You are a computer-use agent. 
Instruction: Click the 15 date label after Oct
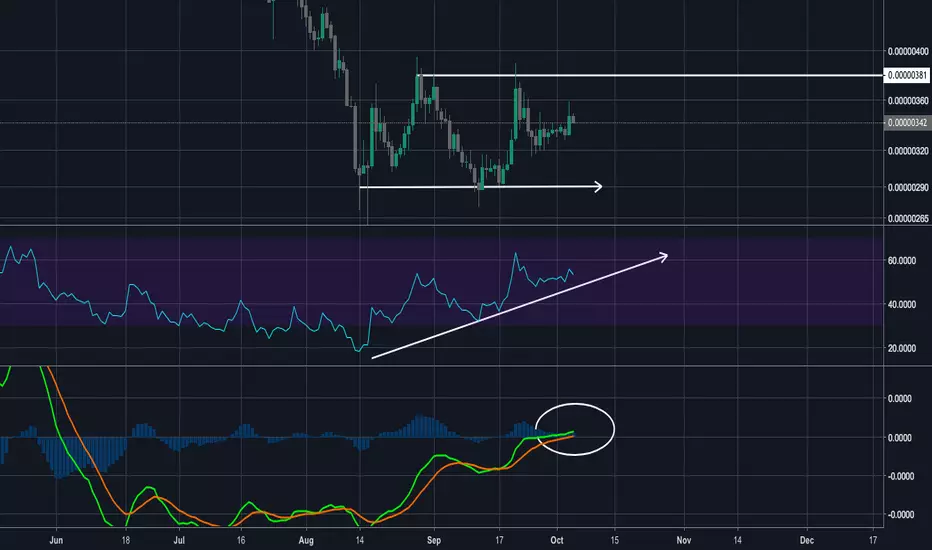(x=615, y=540)
